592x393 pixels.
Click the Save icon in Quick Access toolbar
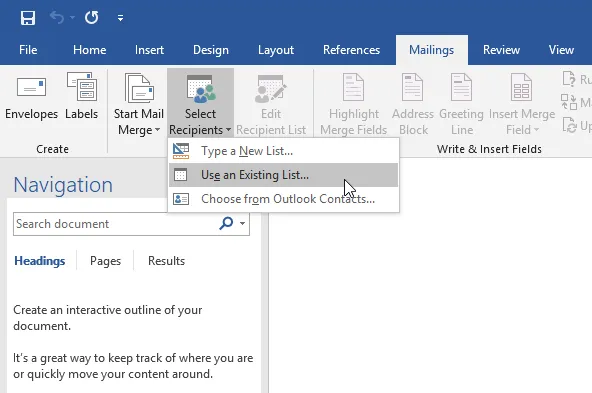(28, 18)
